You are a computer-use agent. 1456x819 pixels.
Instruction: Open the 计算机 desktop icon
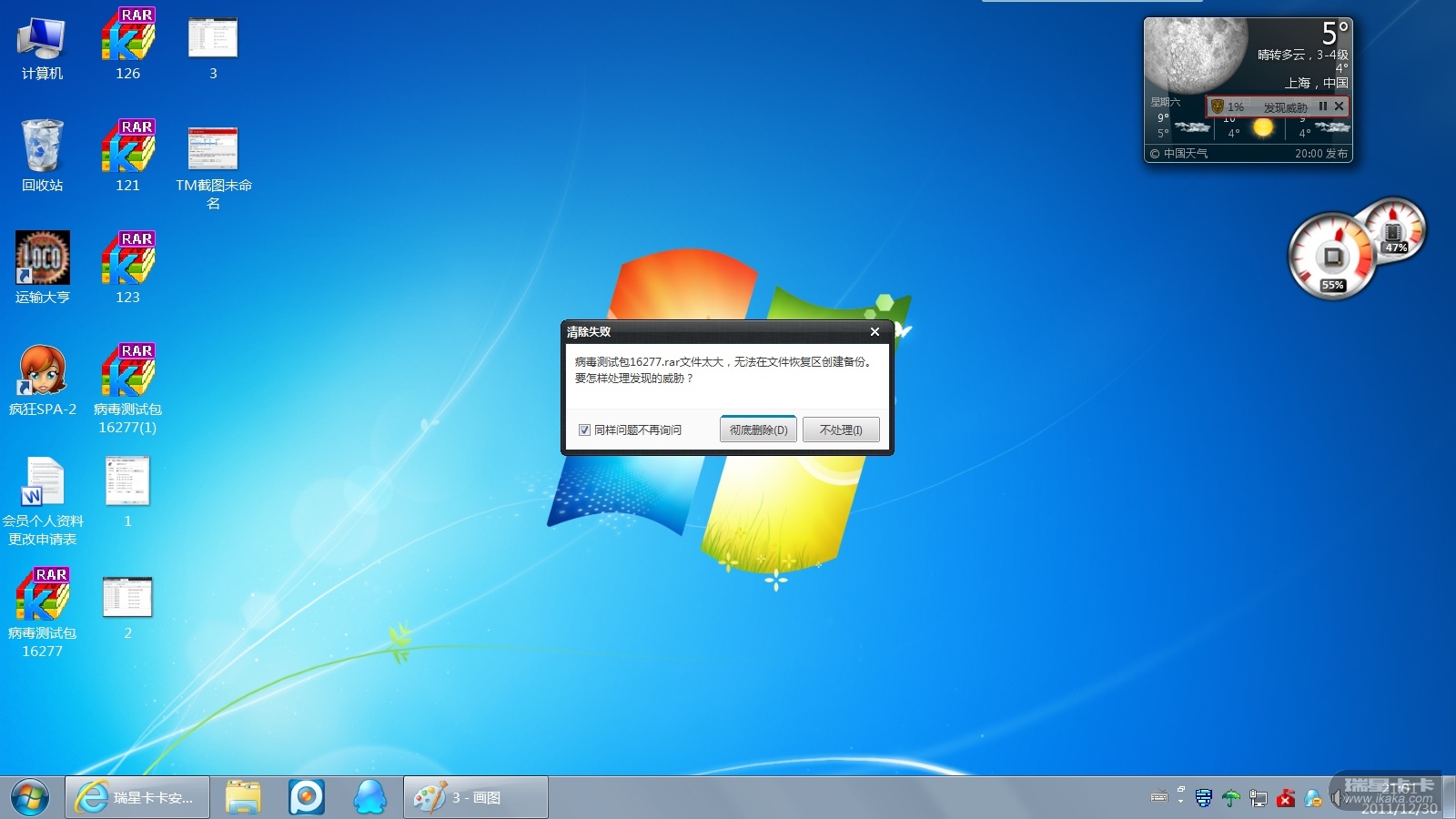pyautogui.click(x=42, y=47)
